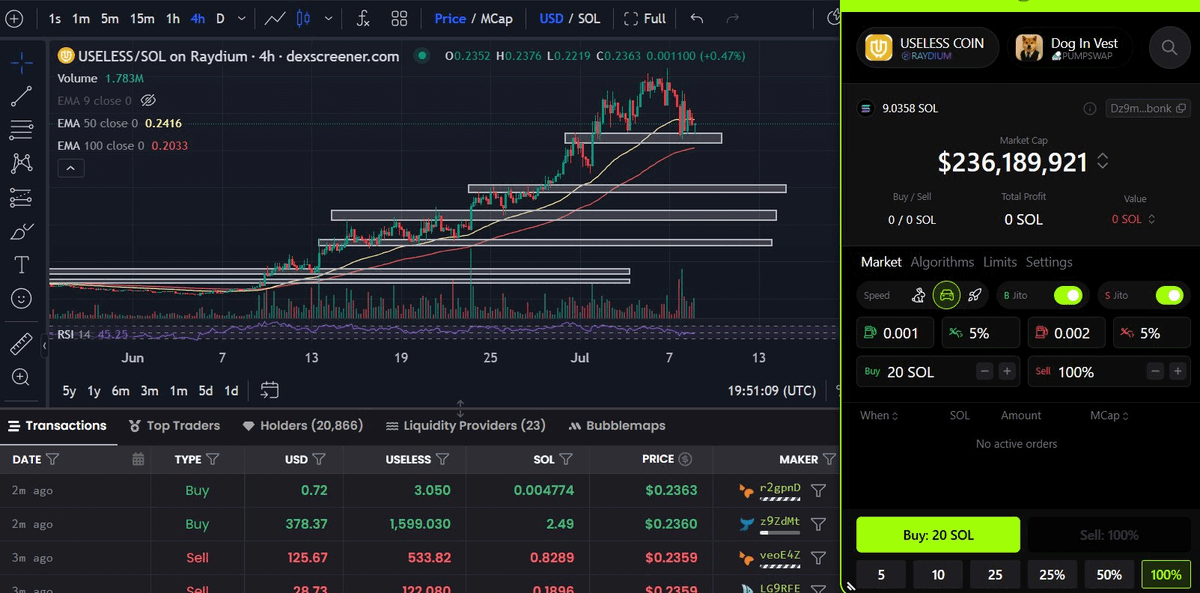Toggle the S Jito switch
This screenshot has height=593, width=1200.
[1169, 295]
